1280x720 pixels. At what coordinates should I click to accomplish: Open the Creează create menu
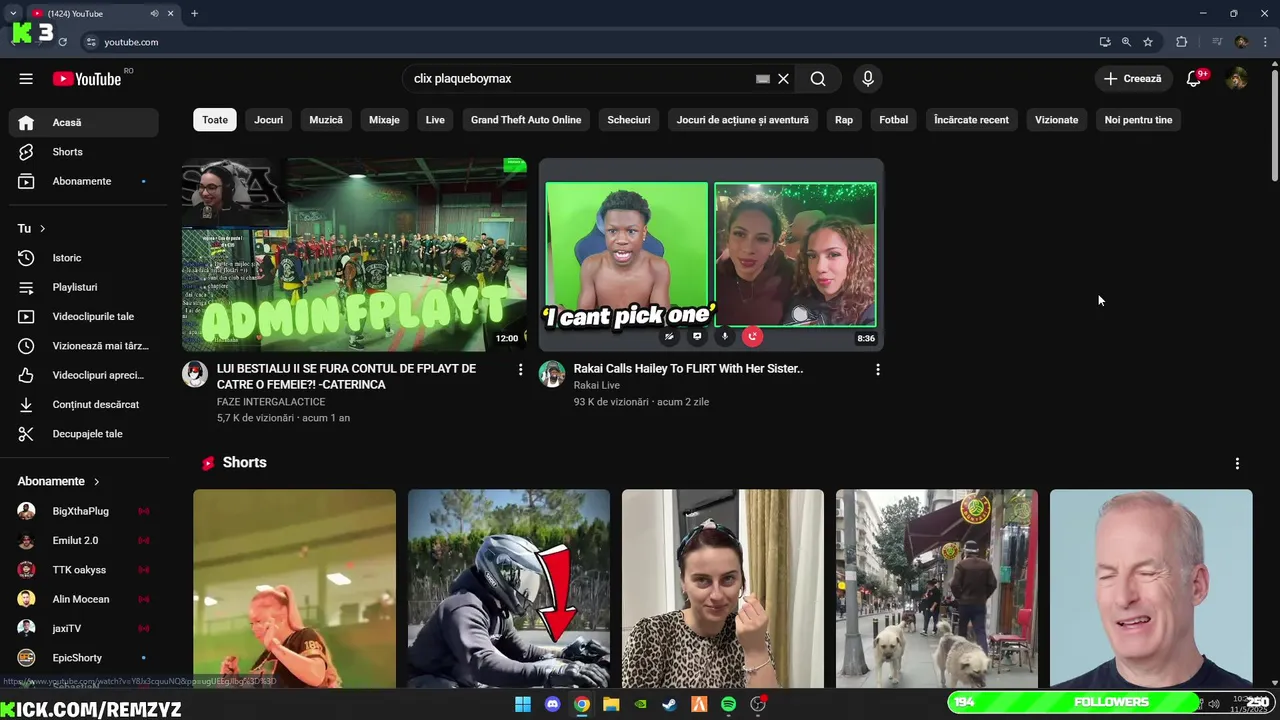(1133, 79)
